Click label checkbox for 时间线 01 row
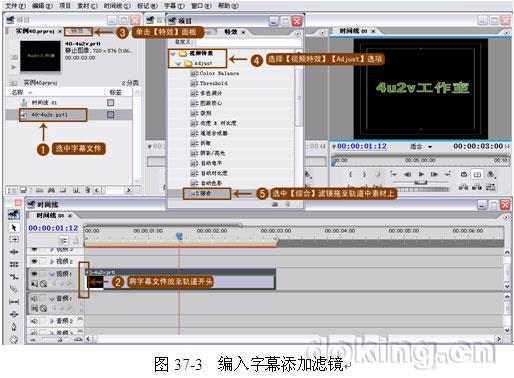 click(x=110, y=103)
